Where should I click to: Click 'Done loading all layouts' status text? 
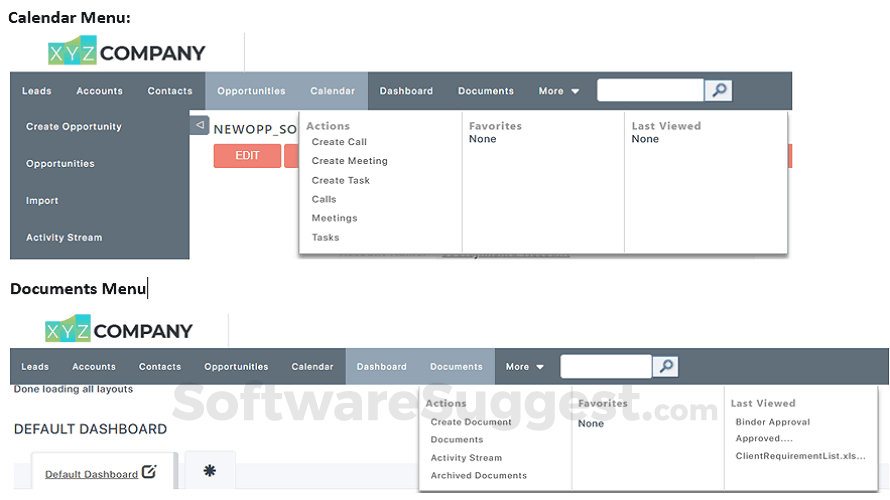[x=73, y=389]
